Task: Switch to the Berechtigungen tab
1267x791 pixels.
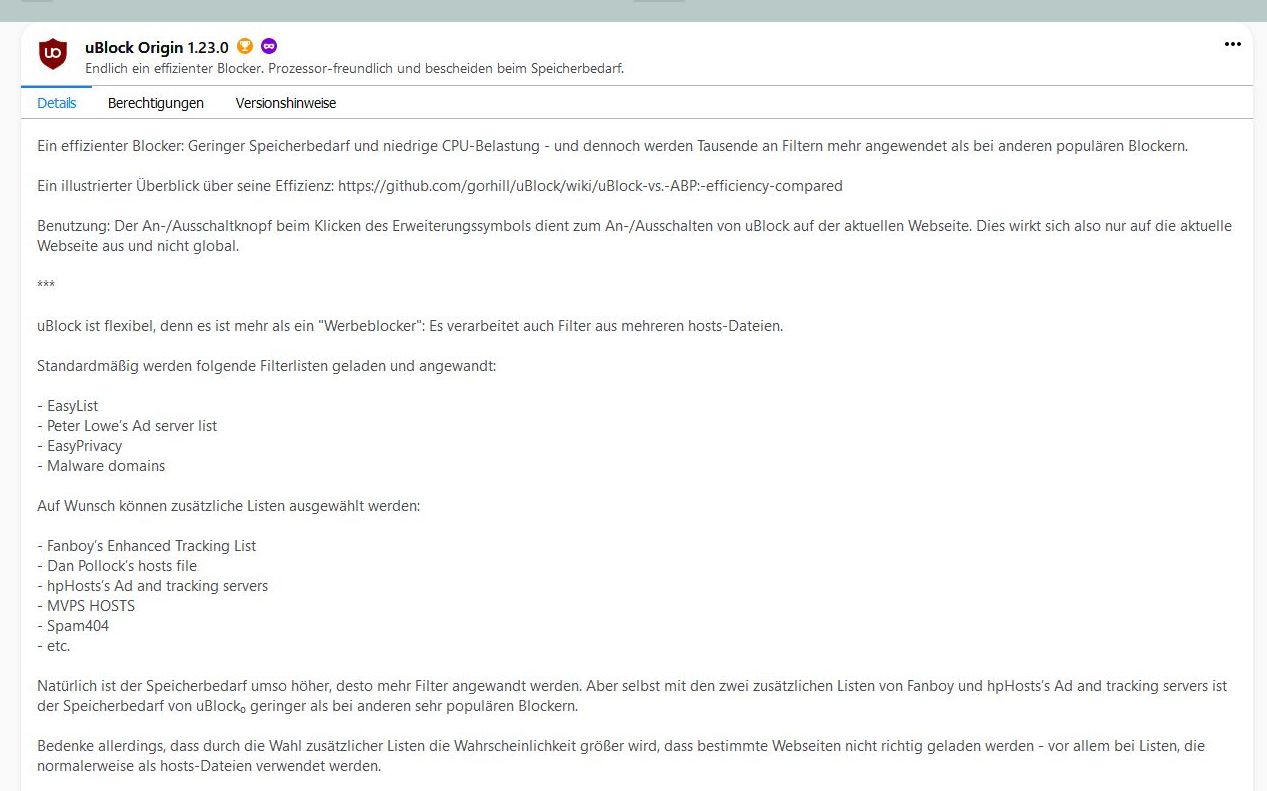Action: 156,103
